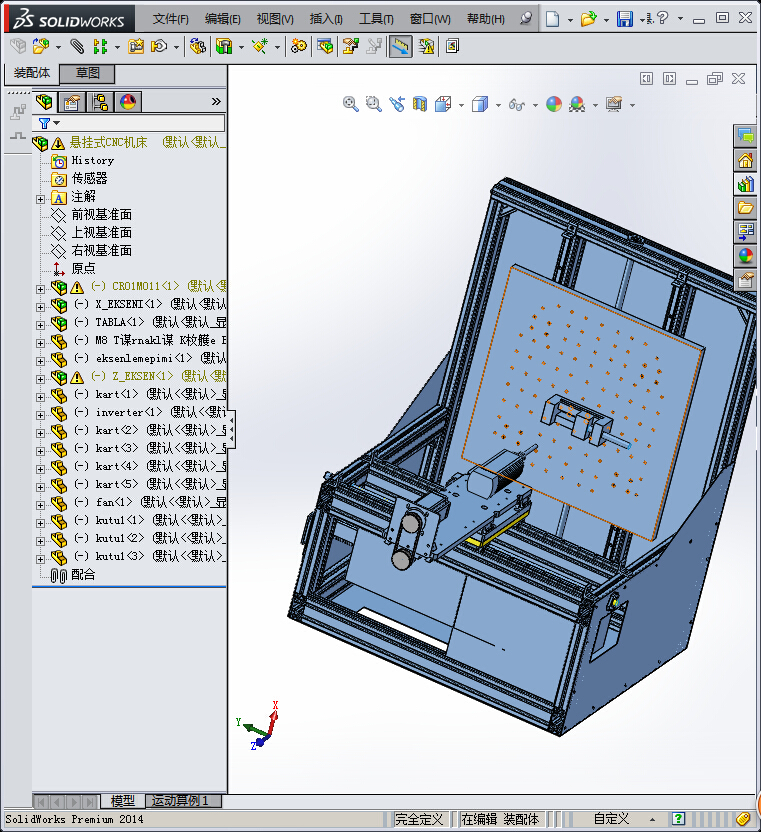Toggle the Interference Detection ruler icon
The image size is (761, 832).
click(400, 47)
